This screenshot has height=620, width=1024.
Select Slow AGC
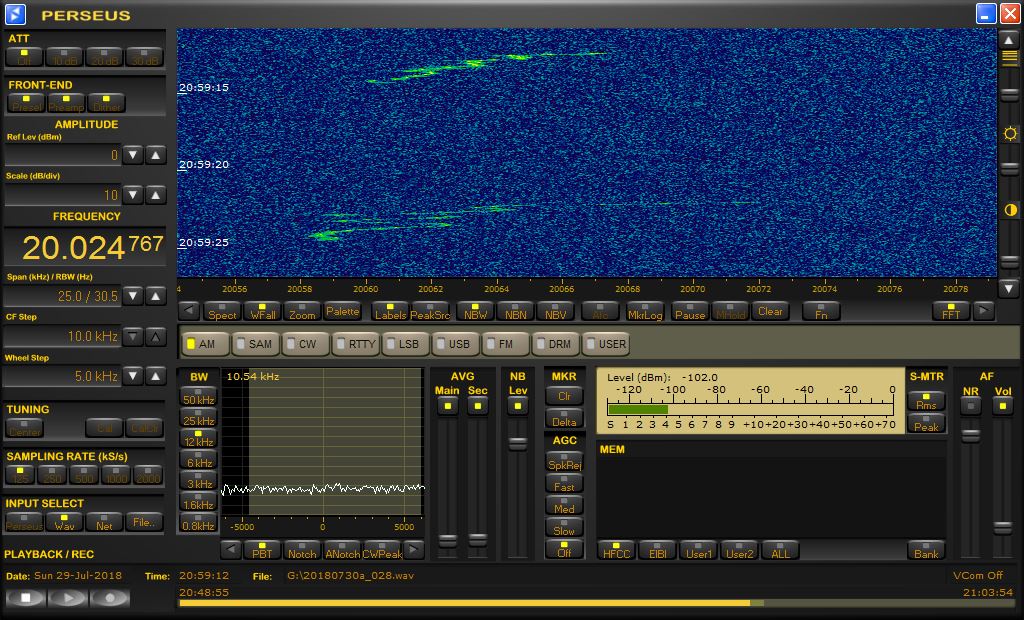coord(564,527)
